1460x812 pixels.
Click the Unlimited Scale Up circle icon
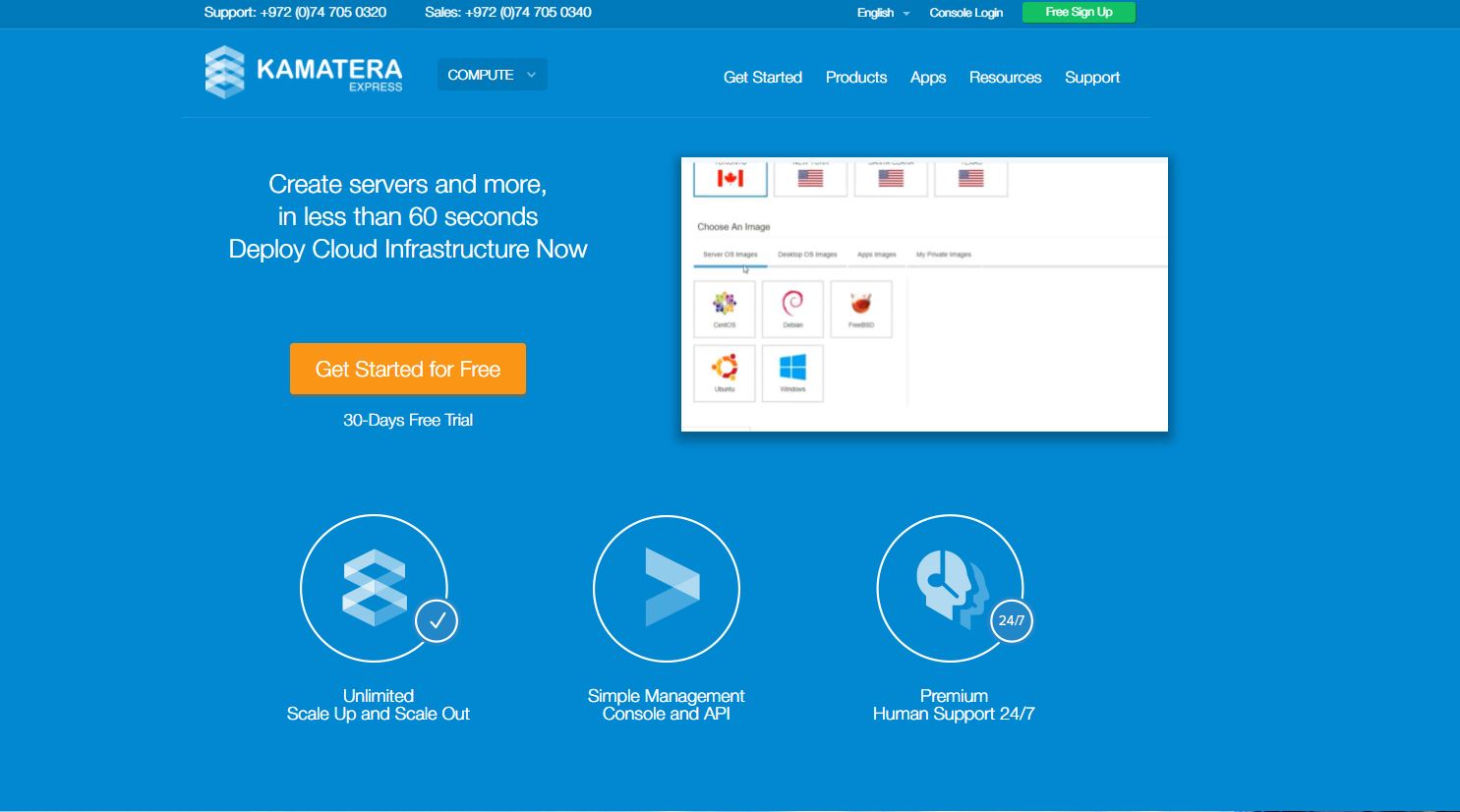[375, 588]
